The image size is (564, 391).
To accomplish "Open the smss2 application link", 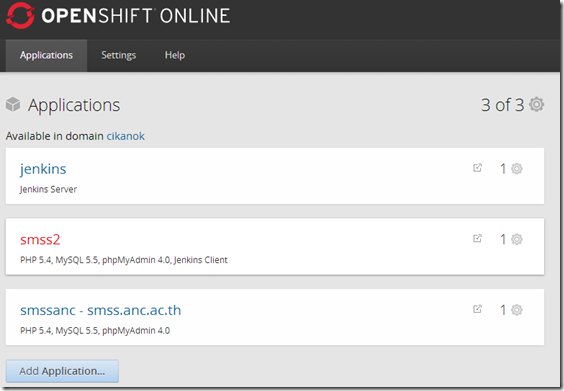I will click(40, 240).
